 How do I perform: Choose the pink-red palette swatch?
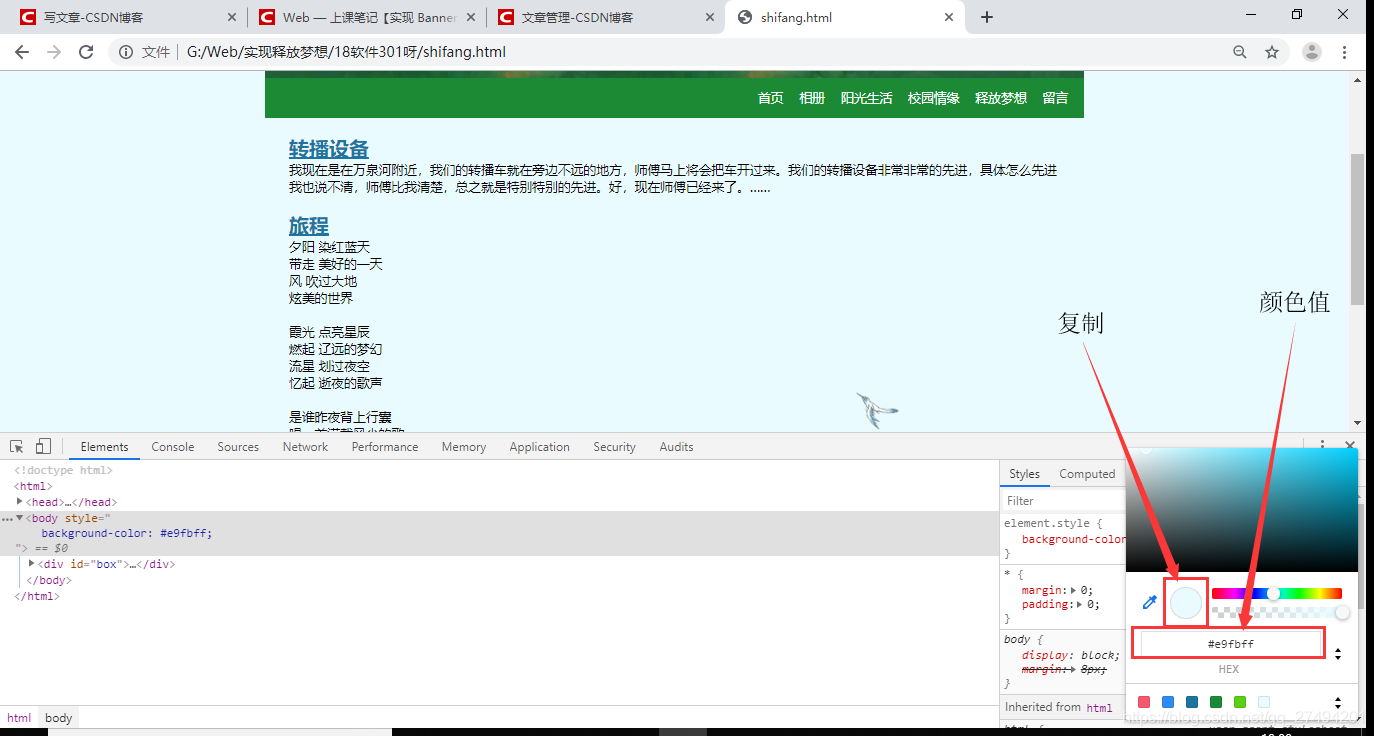[1144, 702]
